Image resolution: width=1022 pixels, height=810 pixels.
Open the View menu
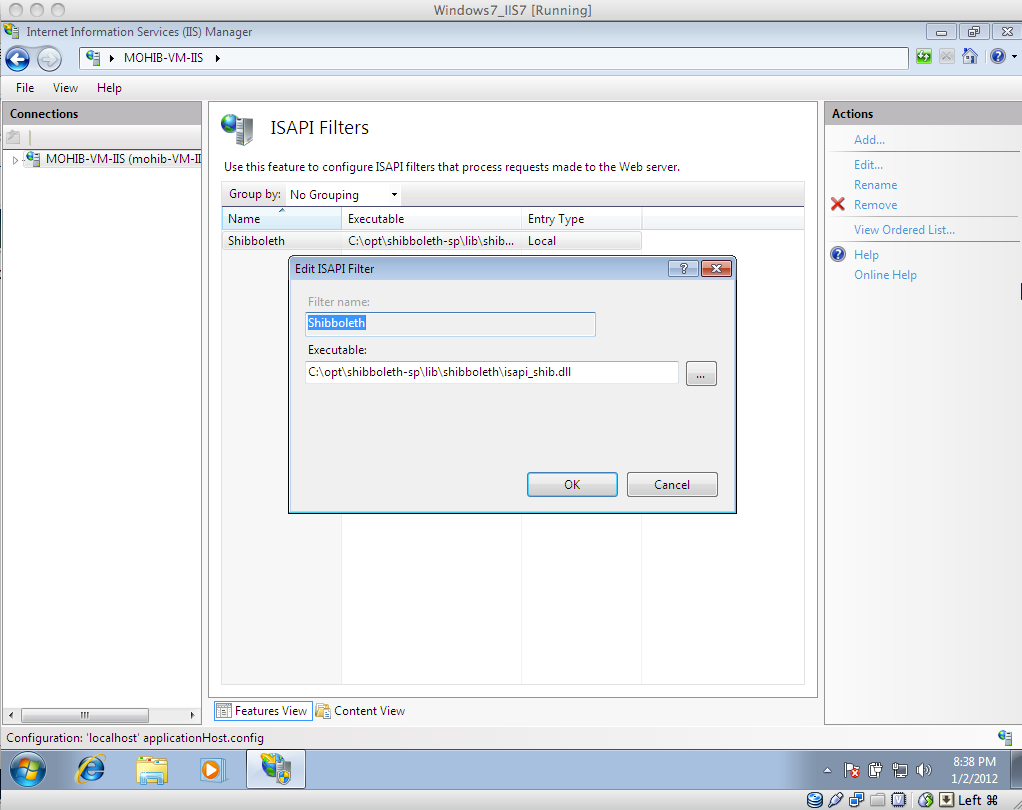coord(65,88)
